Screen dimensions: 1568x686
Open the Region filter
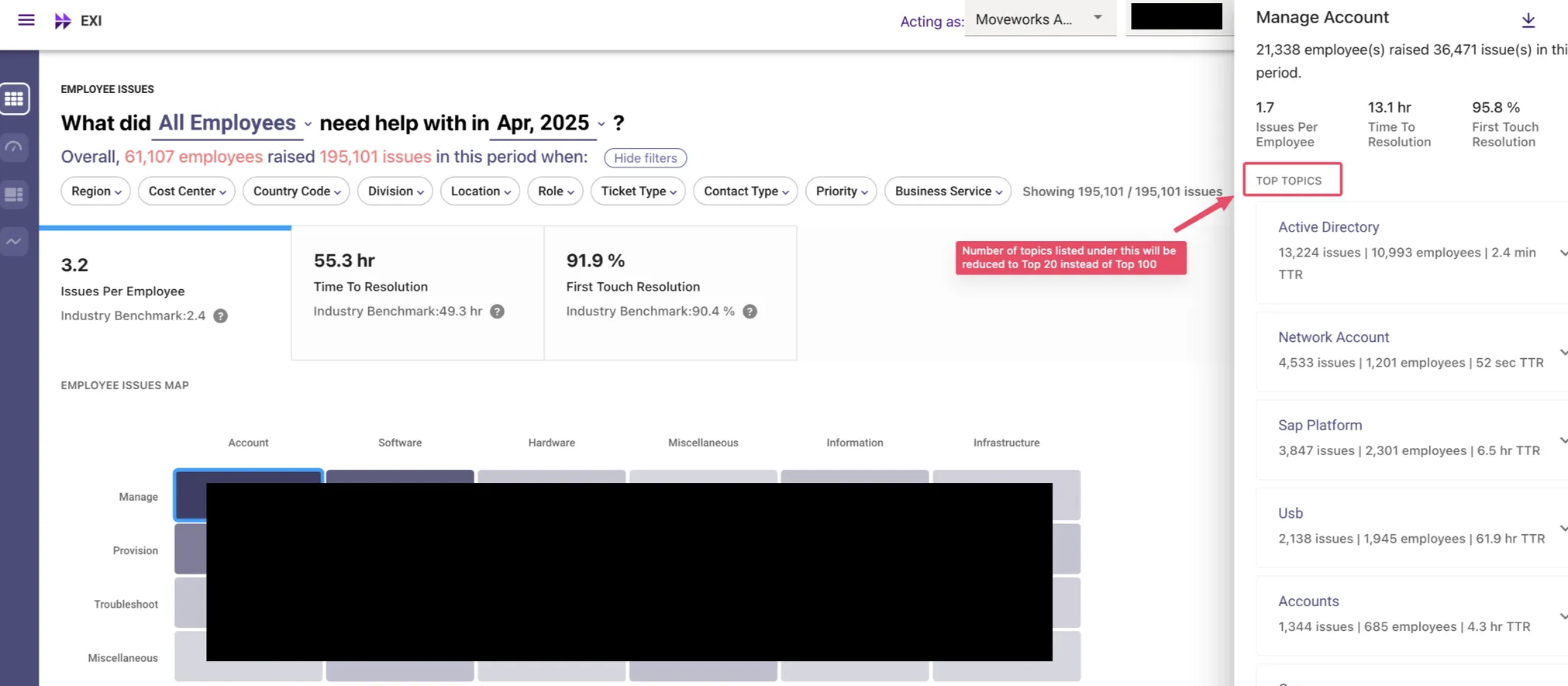pos(96,191)
